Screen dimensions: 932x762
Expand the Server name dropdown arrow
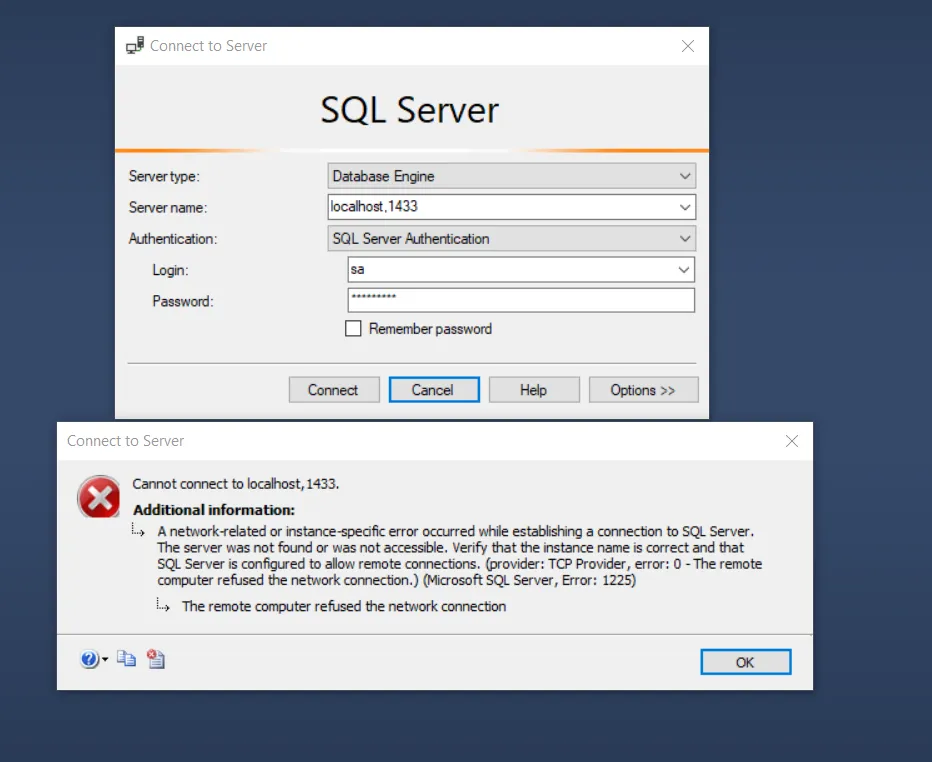click(x=685, y=207)
